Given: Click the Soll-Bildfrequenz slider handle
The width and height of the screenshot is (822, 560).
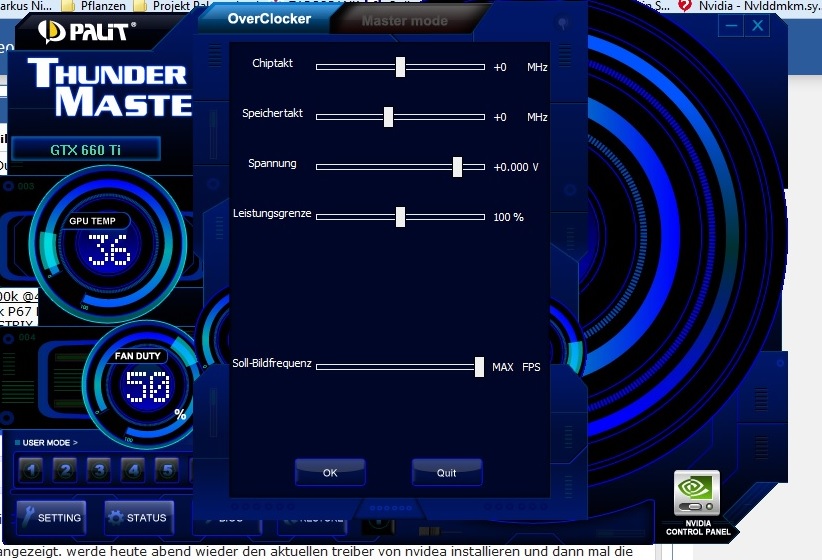Looking at the screenshot, I should click(x=479, y=367).
